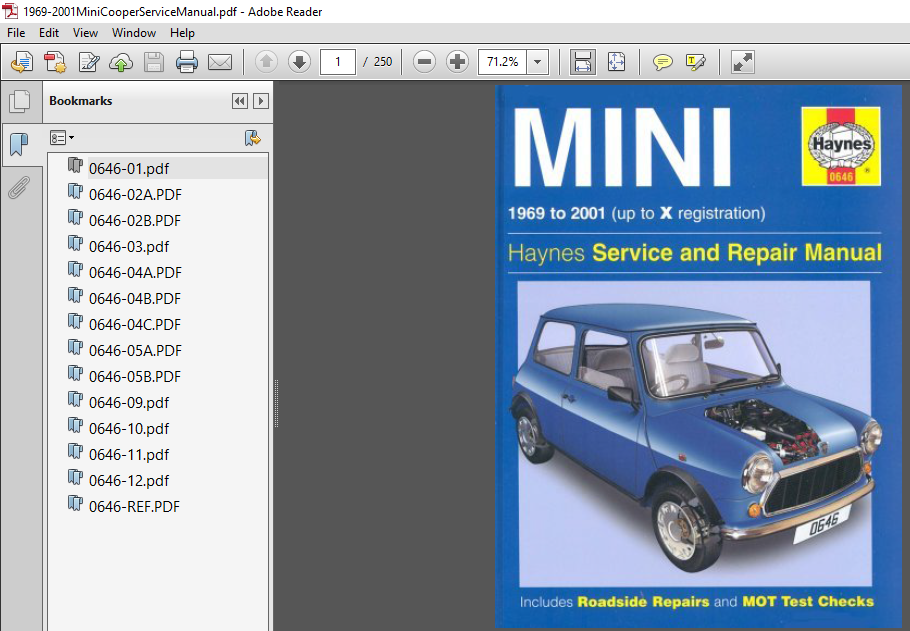The width and height of the screenshot is (910, 631).
Task: Open the Help menu
Action: tap(182, 33)
